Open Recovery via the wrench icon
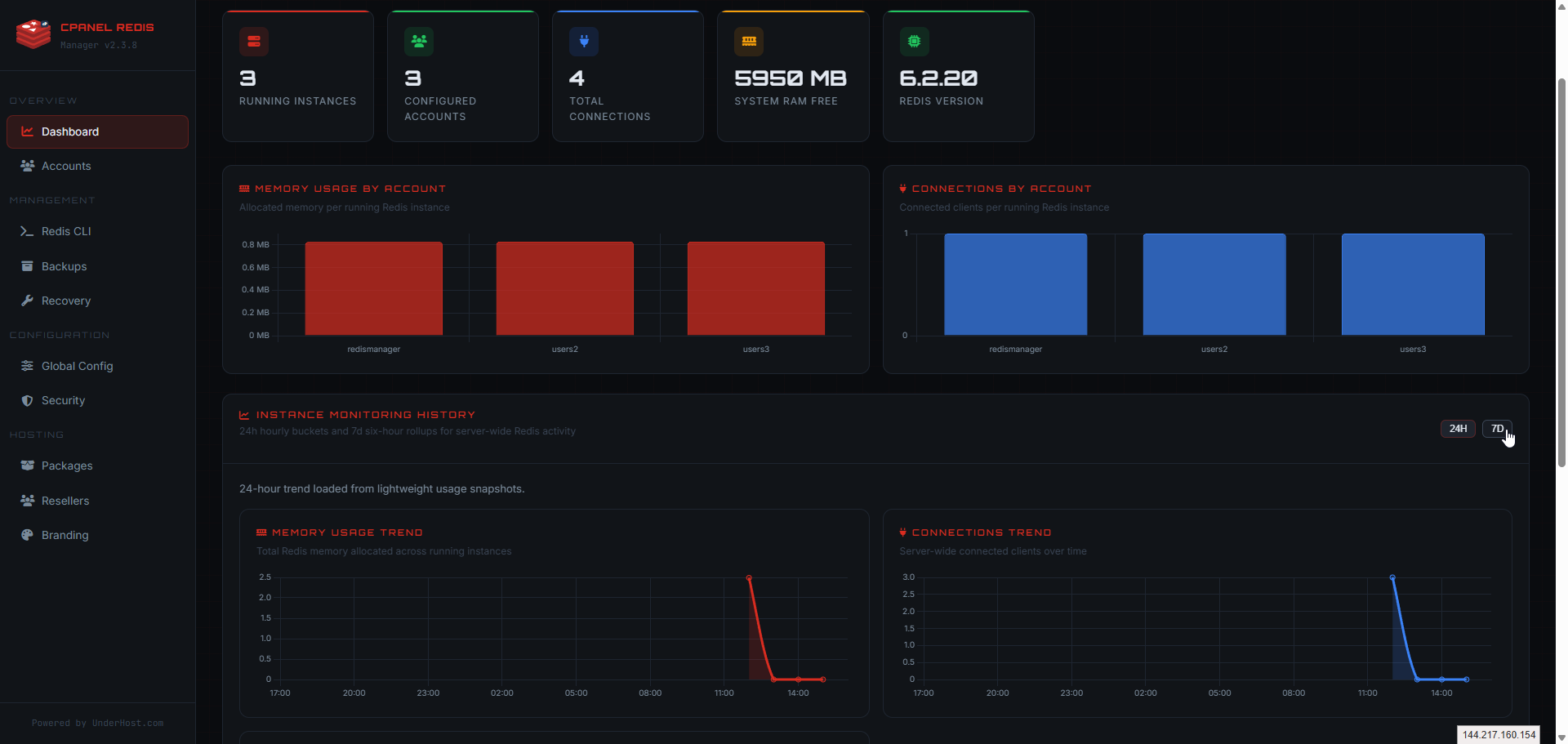This screenshot has height=744, width=1568. tap(27, 301)
